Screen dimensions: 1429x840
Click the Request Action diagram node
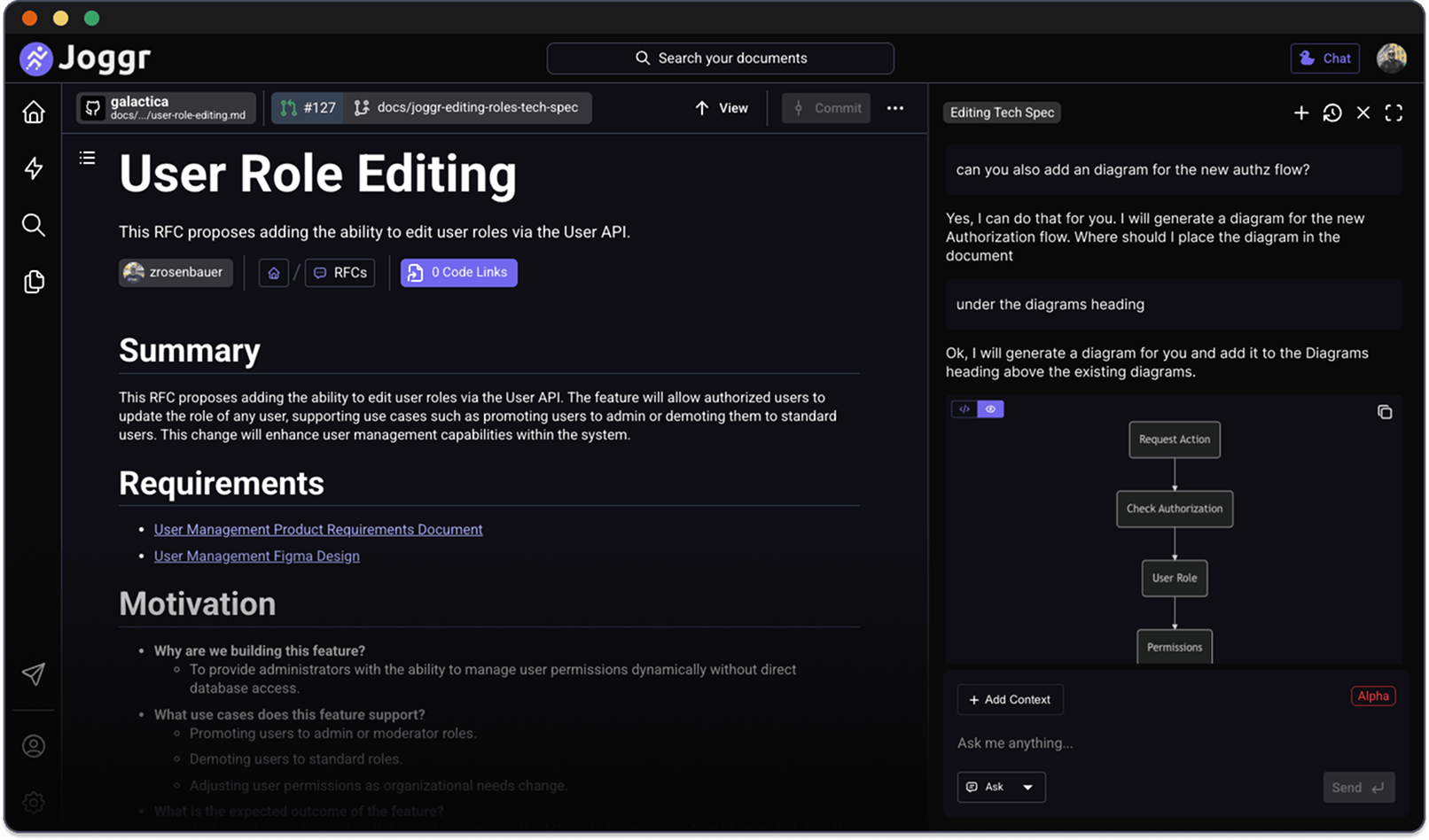(1175, 439)
